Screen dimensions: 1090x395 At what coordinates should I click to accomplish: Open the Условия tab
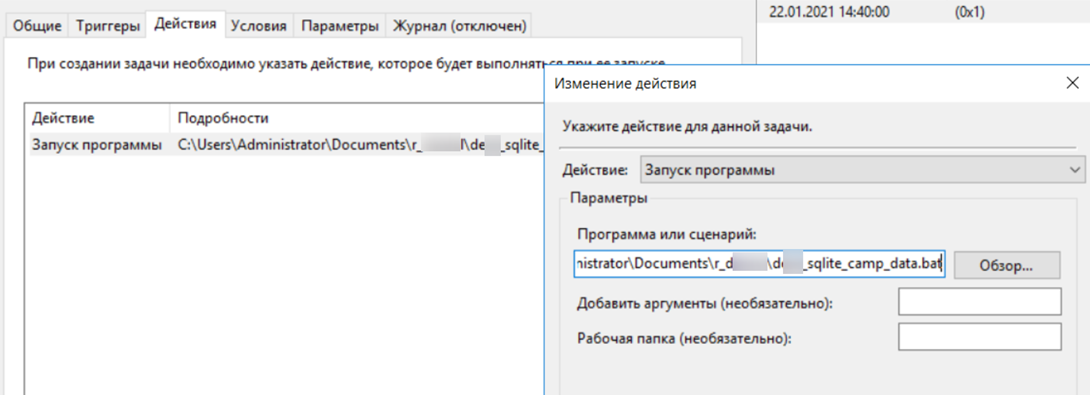click(x=259, y=26)
